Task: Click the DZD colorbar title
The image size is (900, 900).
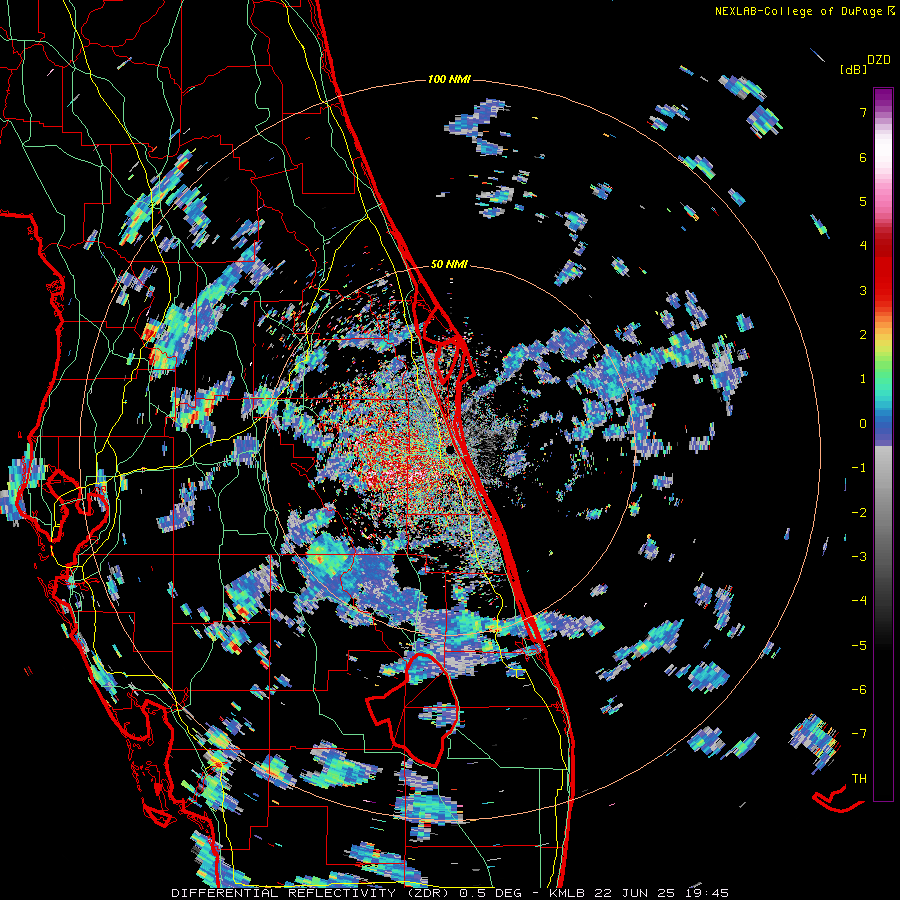Action: (878, 60)
